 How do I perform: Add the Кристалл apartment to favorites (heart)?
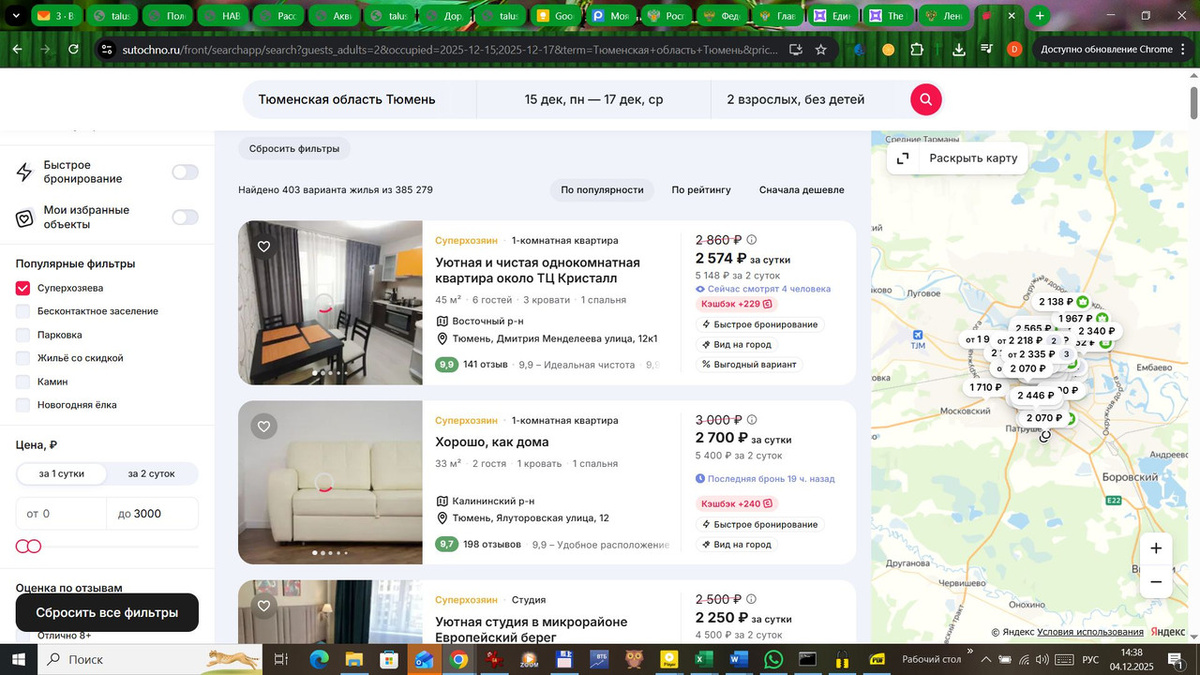[264, 246]
